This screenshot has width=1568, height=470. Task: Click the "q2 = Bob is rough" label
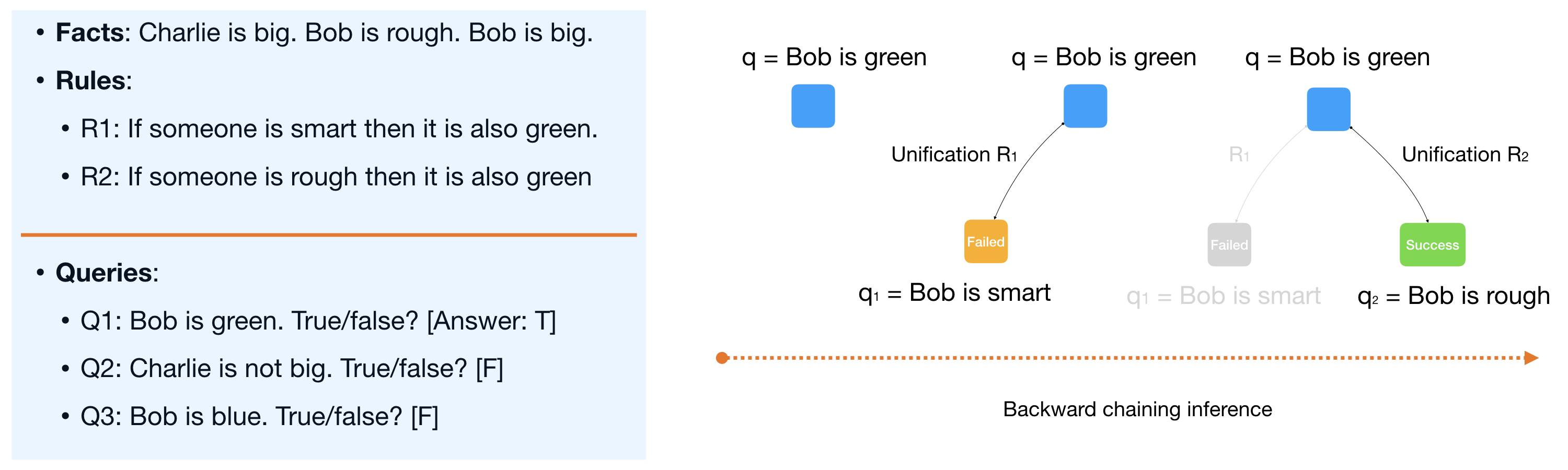(x=1453, y=296)
